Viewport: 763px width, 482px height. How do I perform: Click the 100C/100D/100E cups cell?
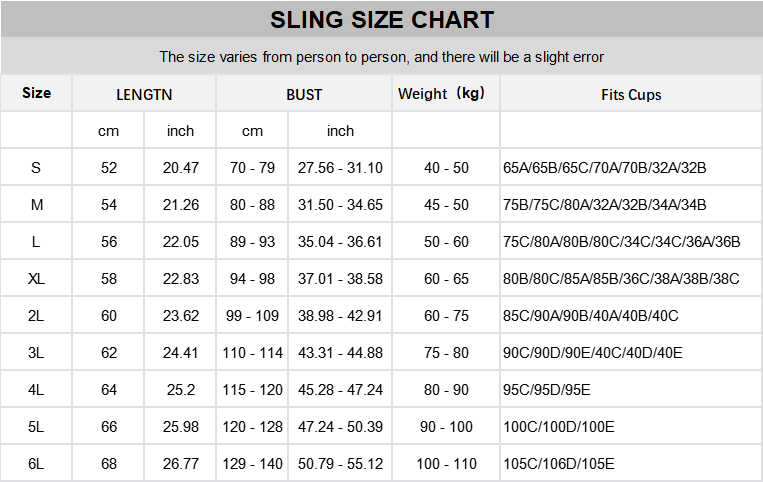pyautogui.click(x=558, y=427)
